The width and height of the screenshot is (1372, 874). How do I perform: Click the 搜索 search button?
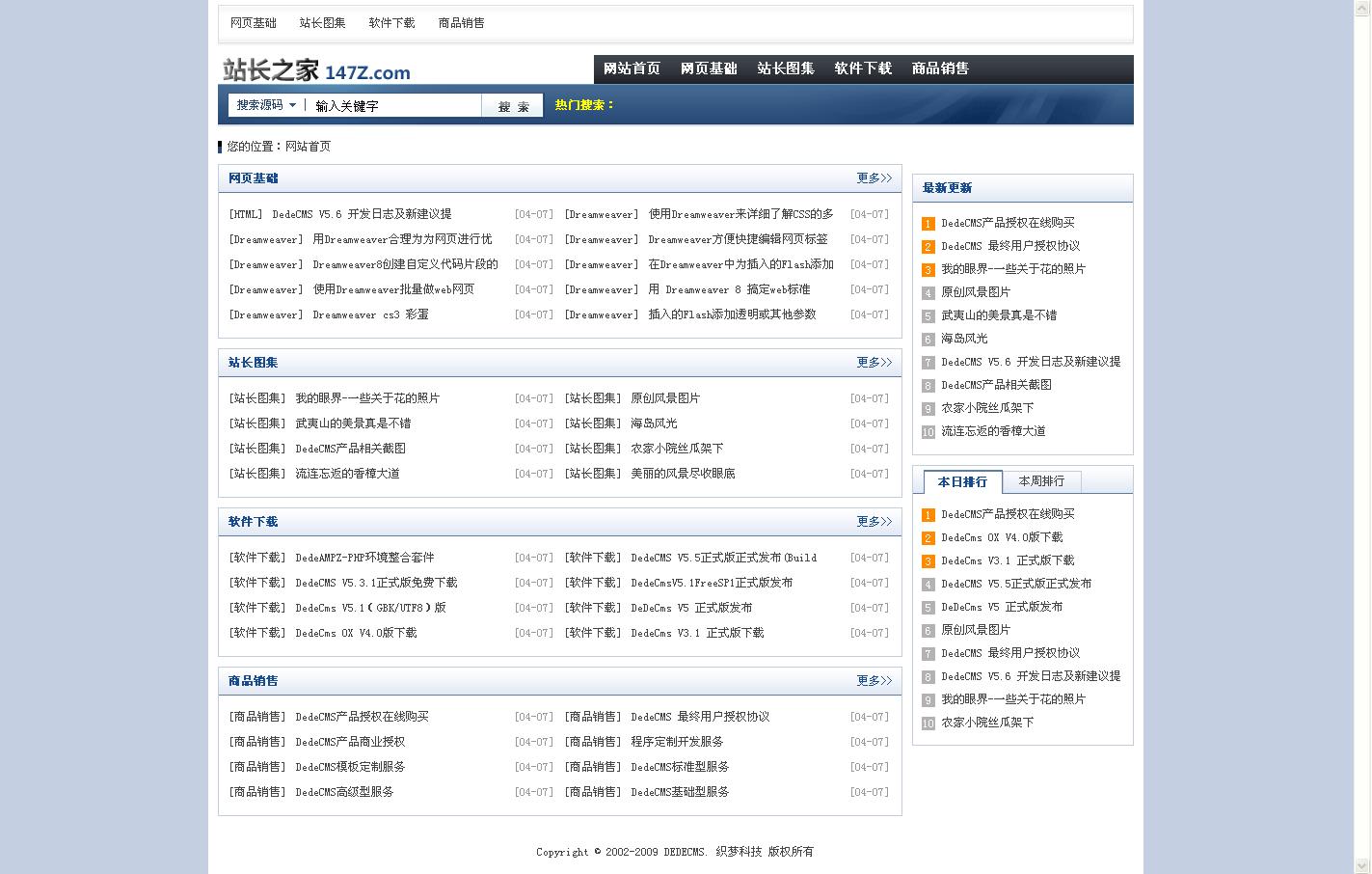coord(513,106)
